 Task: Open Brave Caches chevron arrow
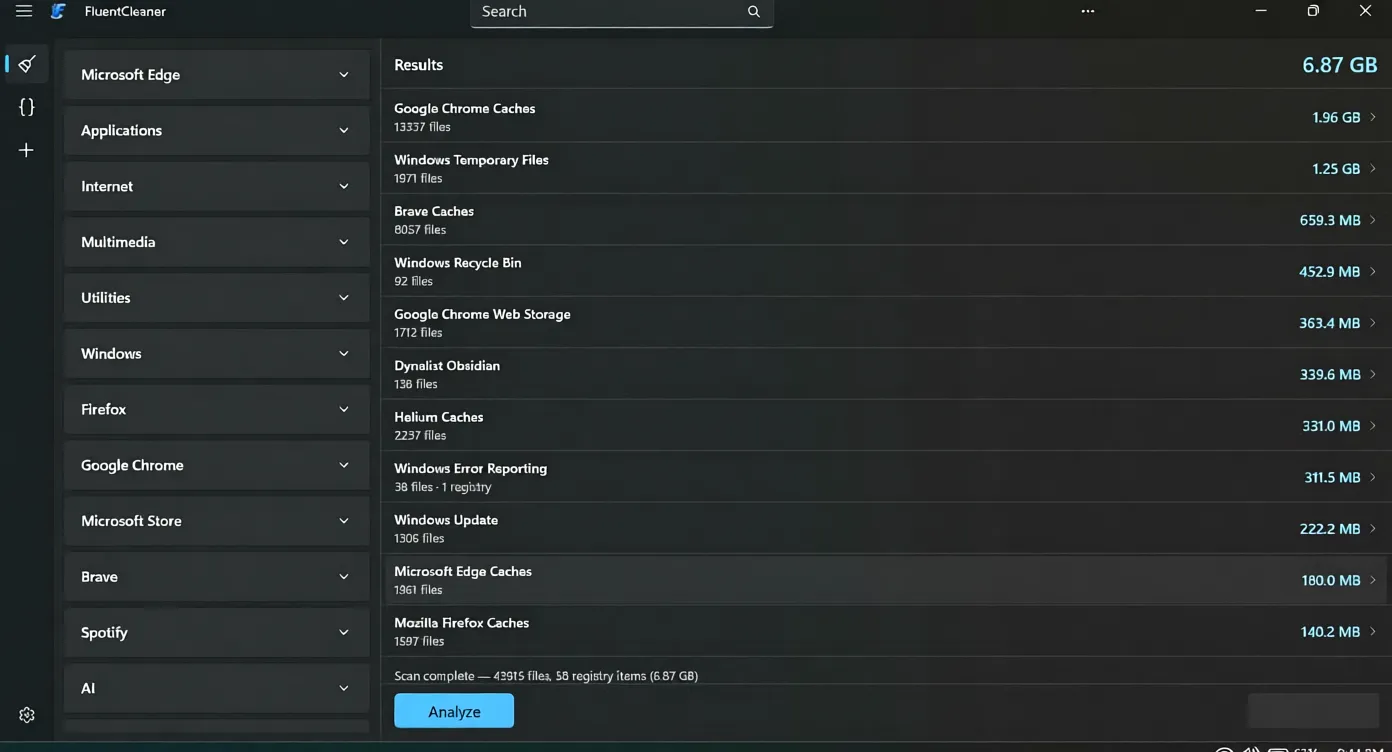1373,220
